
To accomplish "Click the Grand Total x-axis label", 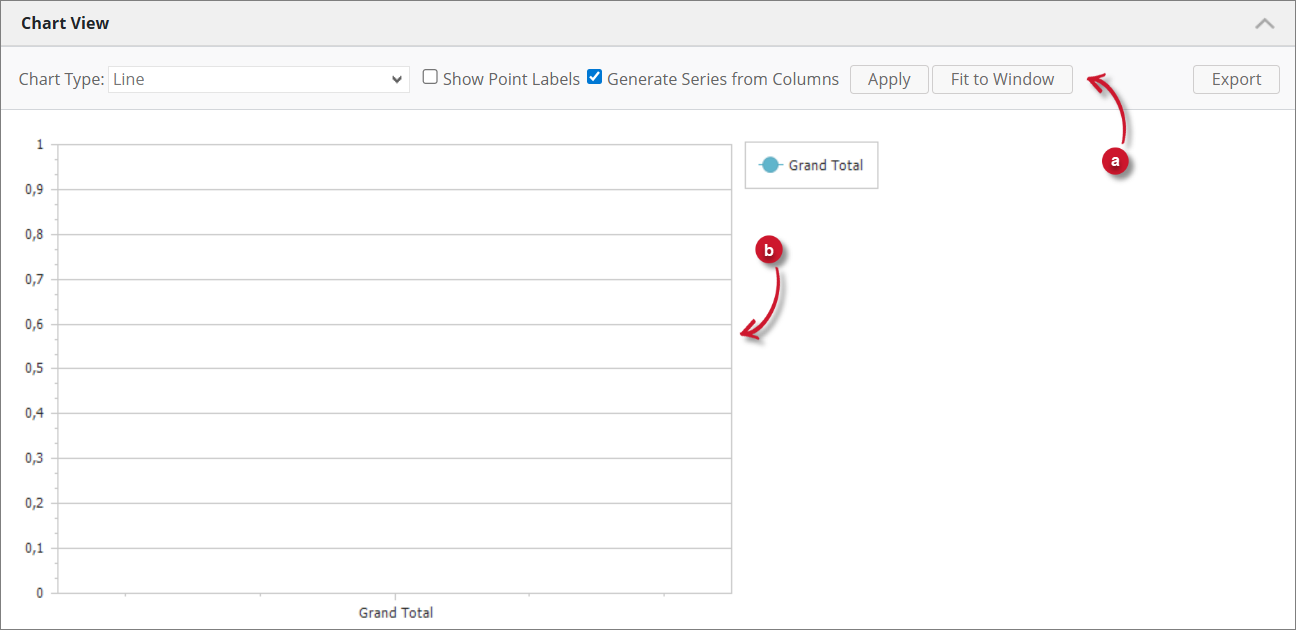I will pos(396,612).
